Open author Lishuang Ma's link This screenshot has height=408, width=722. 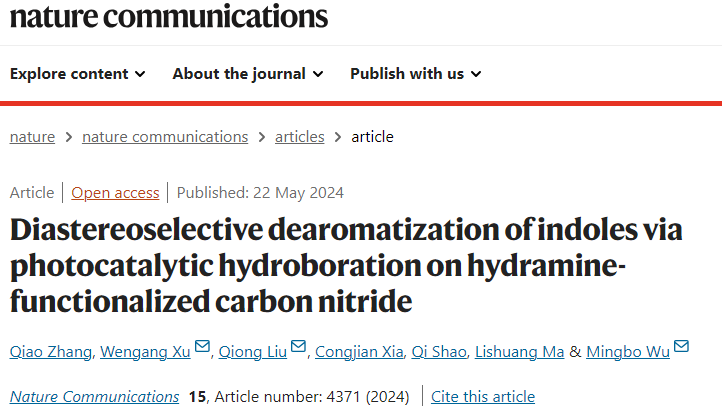[x=519, y=352]
